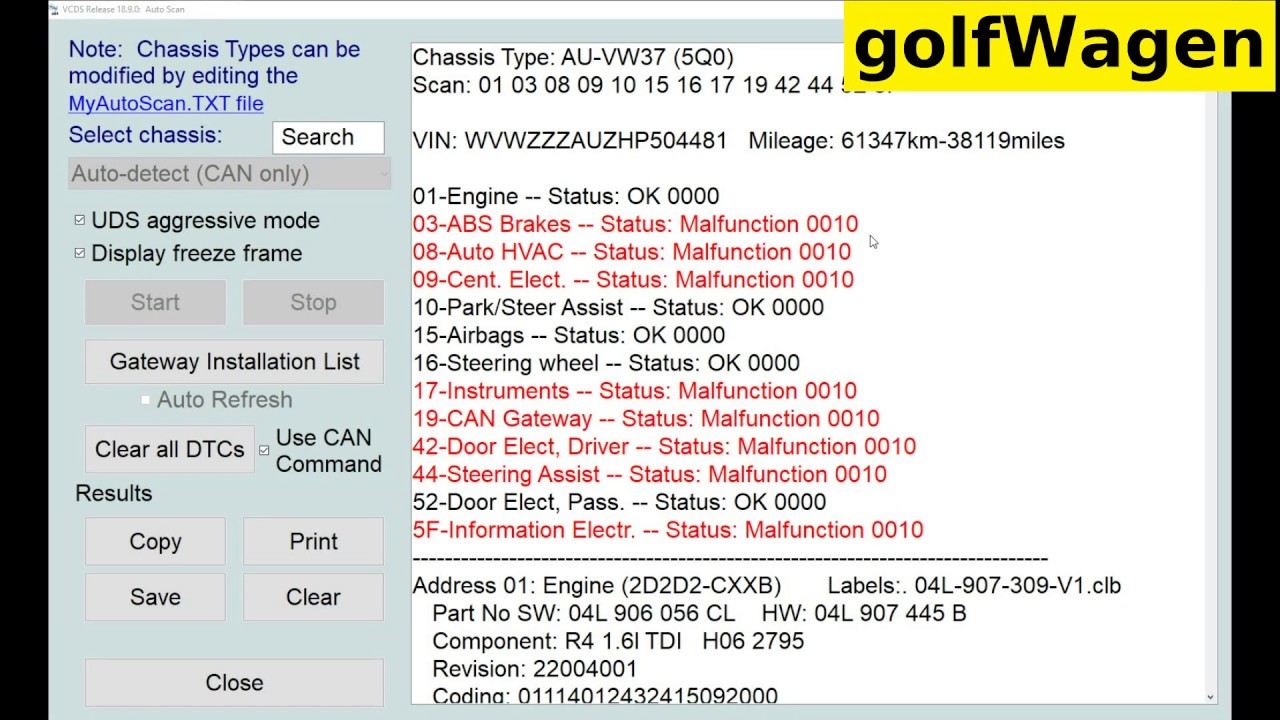Select the 10-Park/Steer Assist status line

[618, 307]
